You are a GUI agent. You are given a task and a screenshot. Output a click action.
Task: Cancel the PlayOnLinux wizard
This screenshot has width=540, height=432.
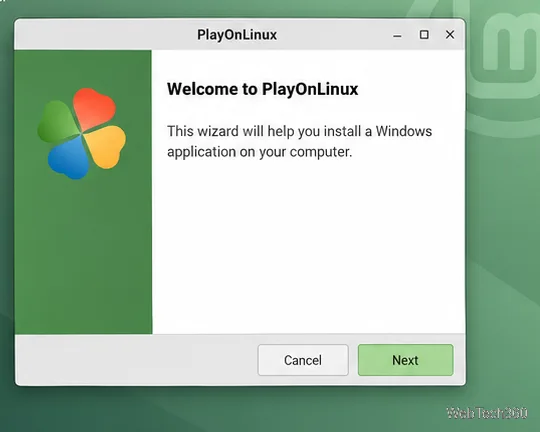coord(303,360)
